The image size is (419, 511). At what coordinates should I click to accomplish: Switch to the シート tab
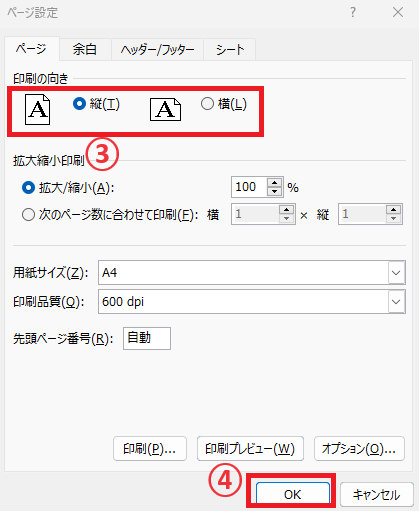[230, 50]
